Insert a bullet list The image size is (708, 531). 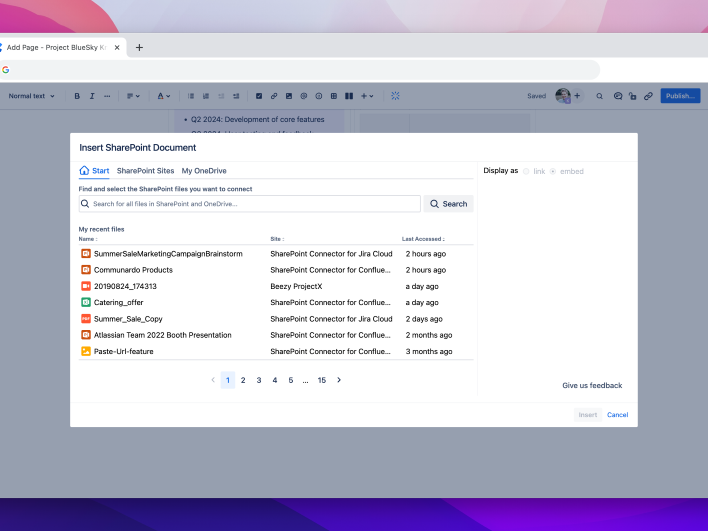191,96
